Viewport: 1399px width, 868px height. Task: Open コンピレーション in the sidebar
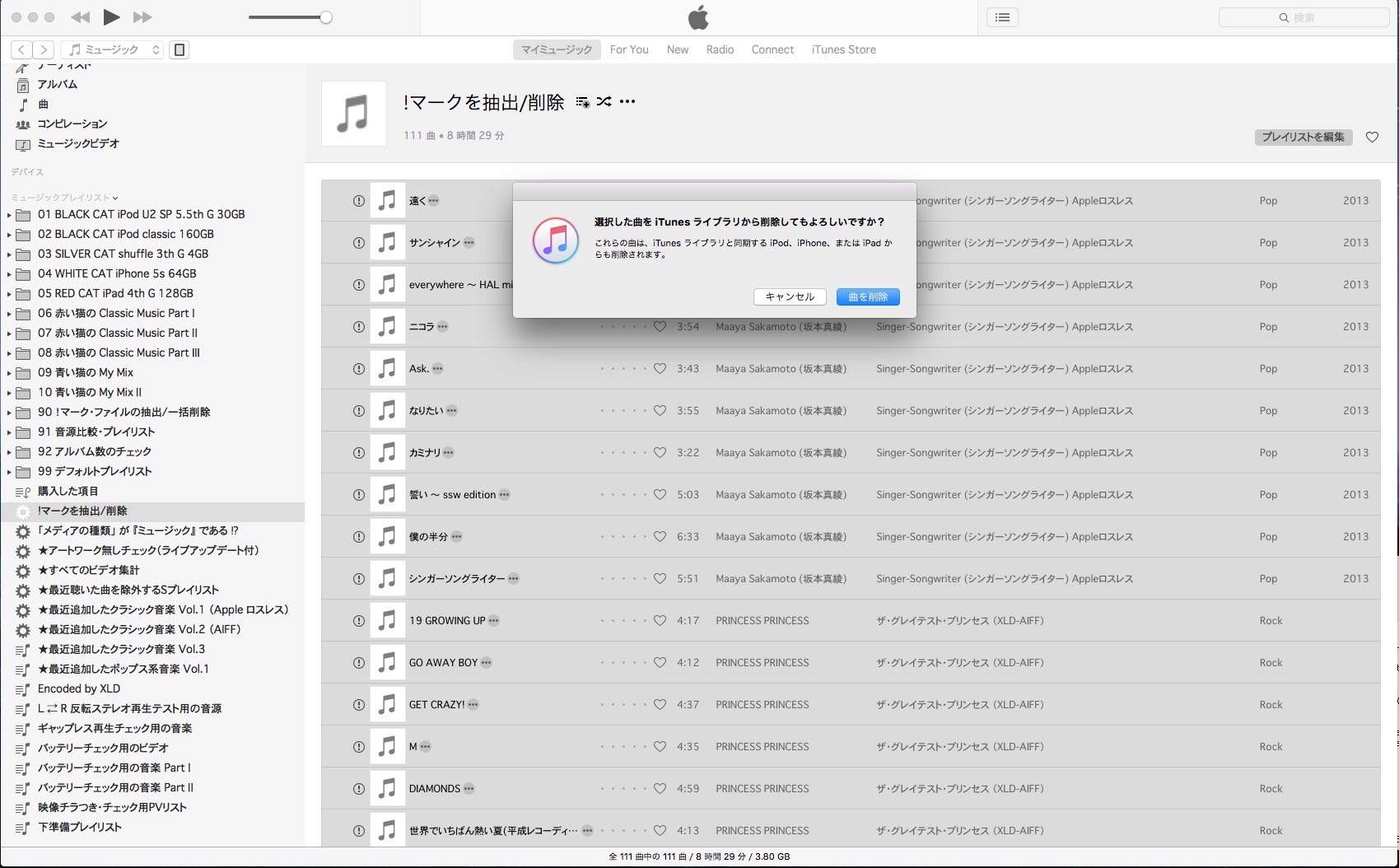[72, 124]
